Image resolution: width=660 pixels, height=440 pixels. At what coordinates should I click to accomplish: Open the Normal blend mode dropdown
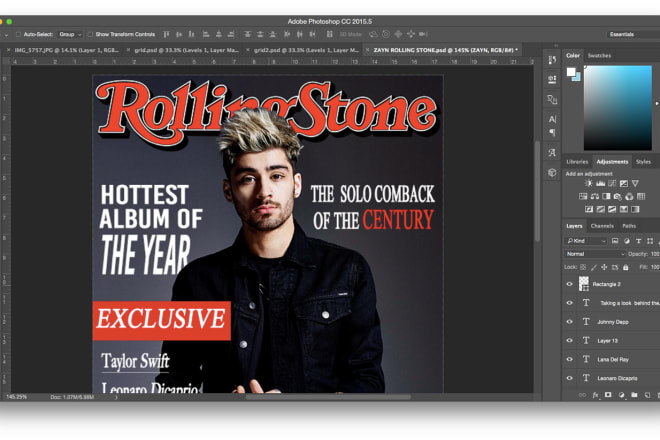click(x=595, y=254)
